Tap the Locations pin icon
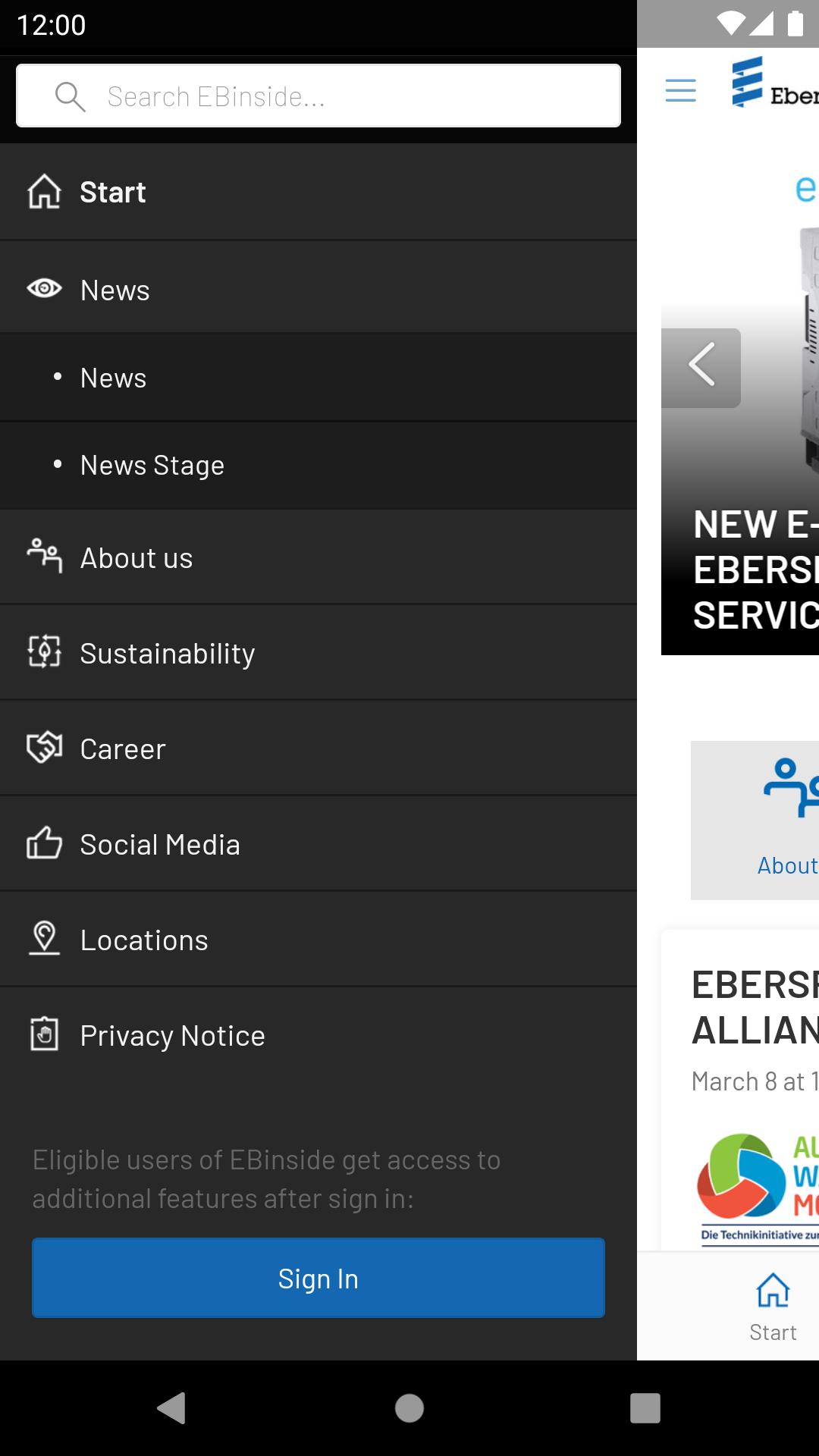Viewport: 819px width, 1456px height. 44,938
